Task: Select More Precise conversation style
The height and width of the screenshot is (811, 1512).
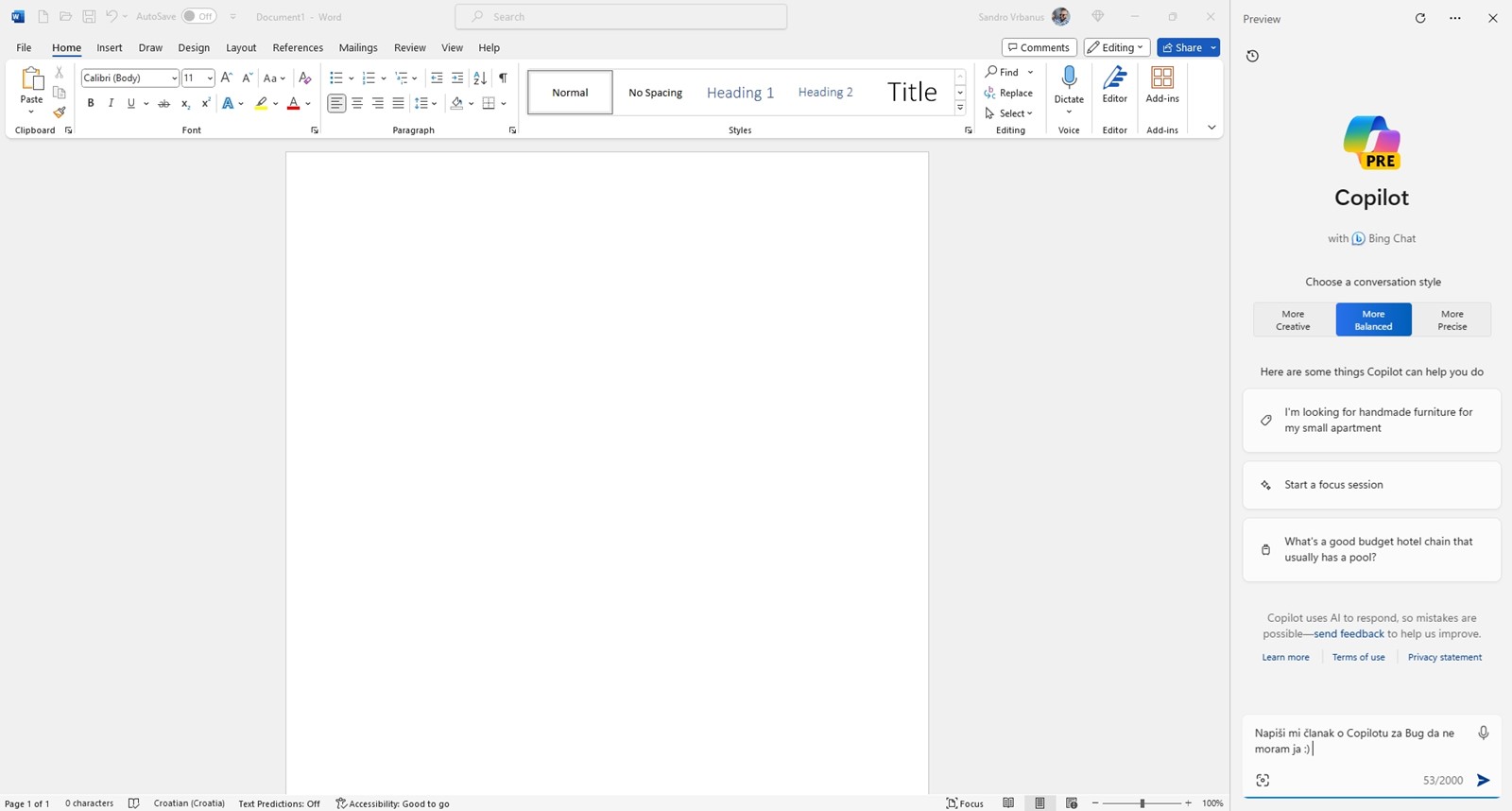Action: tap(1452, 319)
